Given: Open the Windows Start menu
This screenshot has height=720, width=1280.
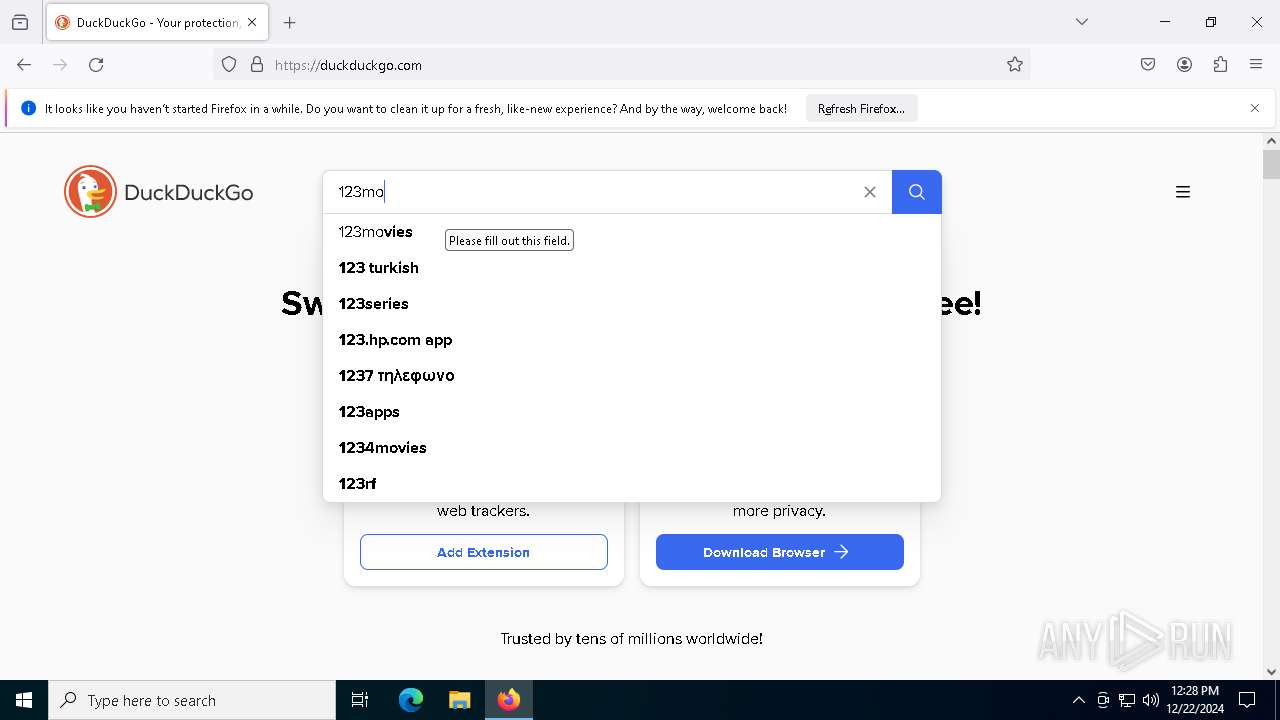Looking at the screenshot, I should click(x=24, y=700).
